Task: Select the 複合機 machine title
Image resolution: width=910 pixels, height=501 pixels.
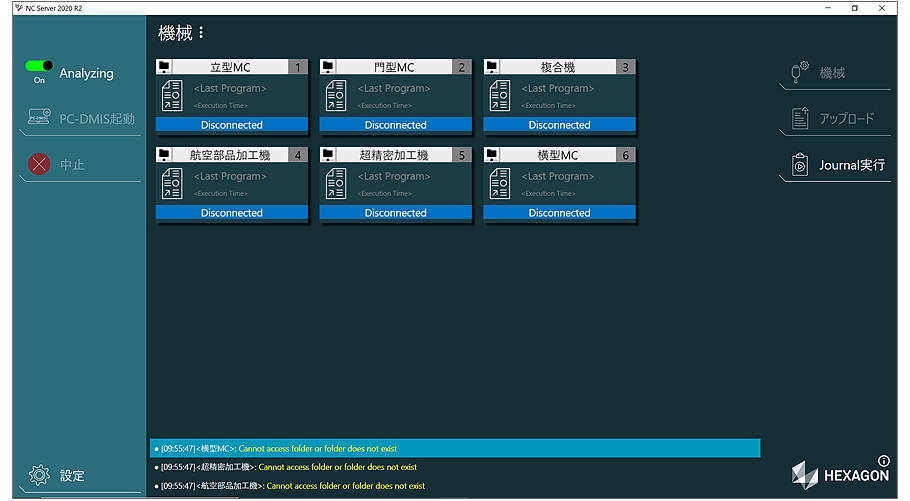Action: (x=558, y=67)
